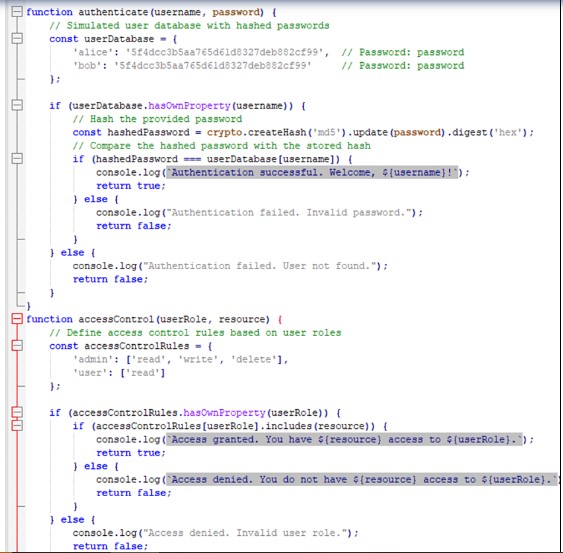Image resolution: width=563 pixels, height=553 pixels.
Task: Click the 'write' string in the admin array
Action: click(198, 359)
